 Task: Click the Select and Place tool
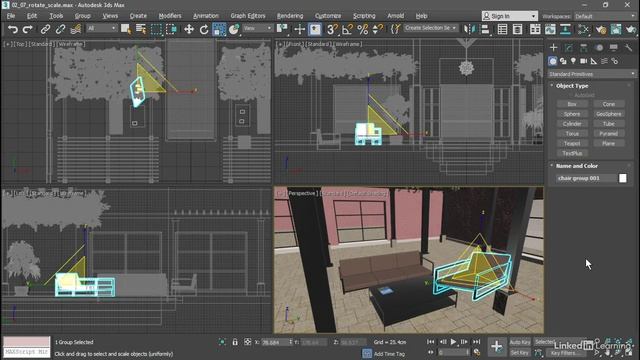(234, 29)
